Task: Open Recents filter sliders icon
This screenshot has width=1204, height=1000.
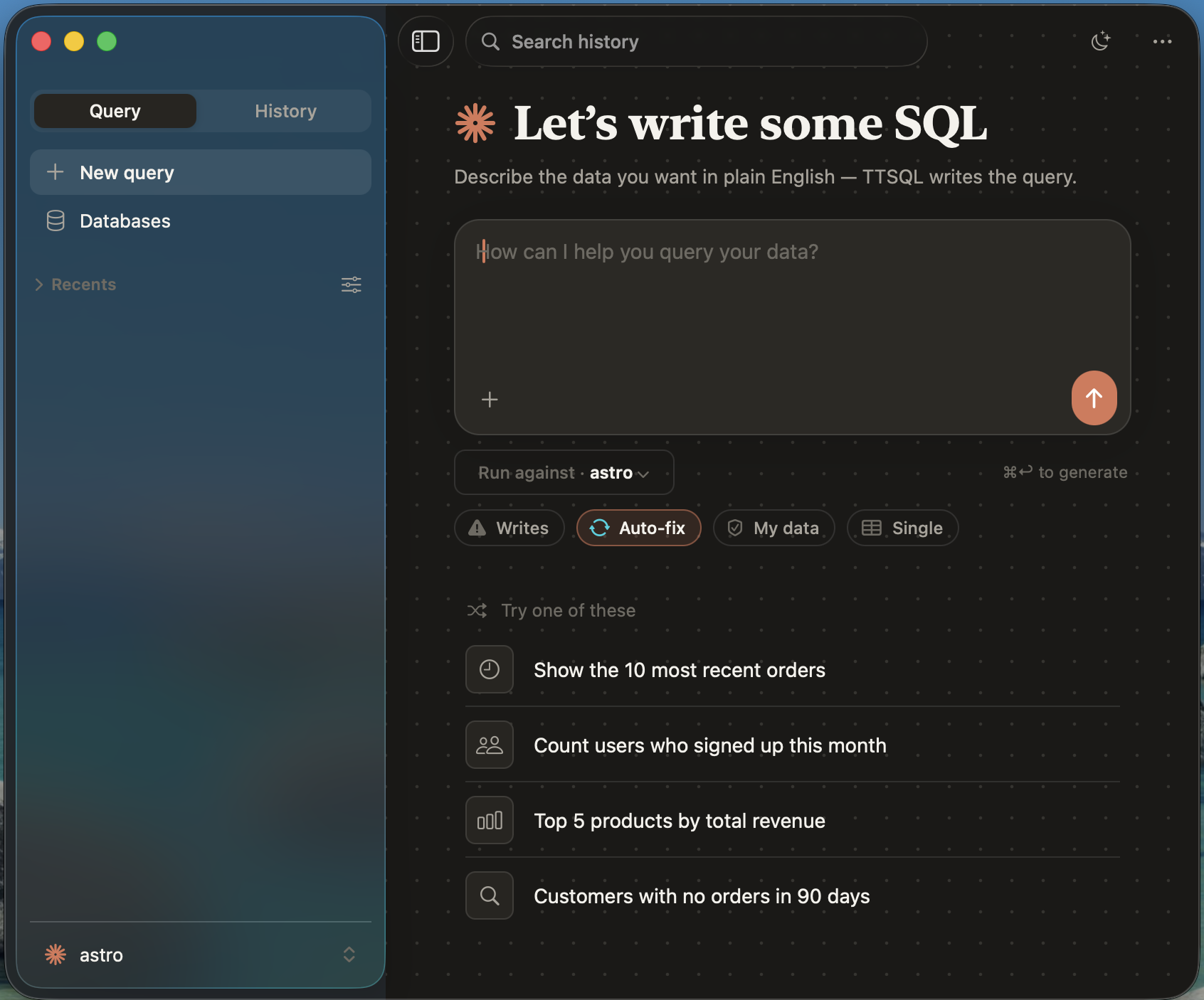Action: click(351, 284)
